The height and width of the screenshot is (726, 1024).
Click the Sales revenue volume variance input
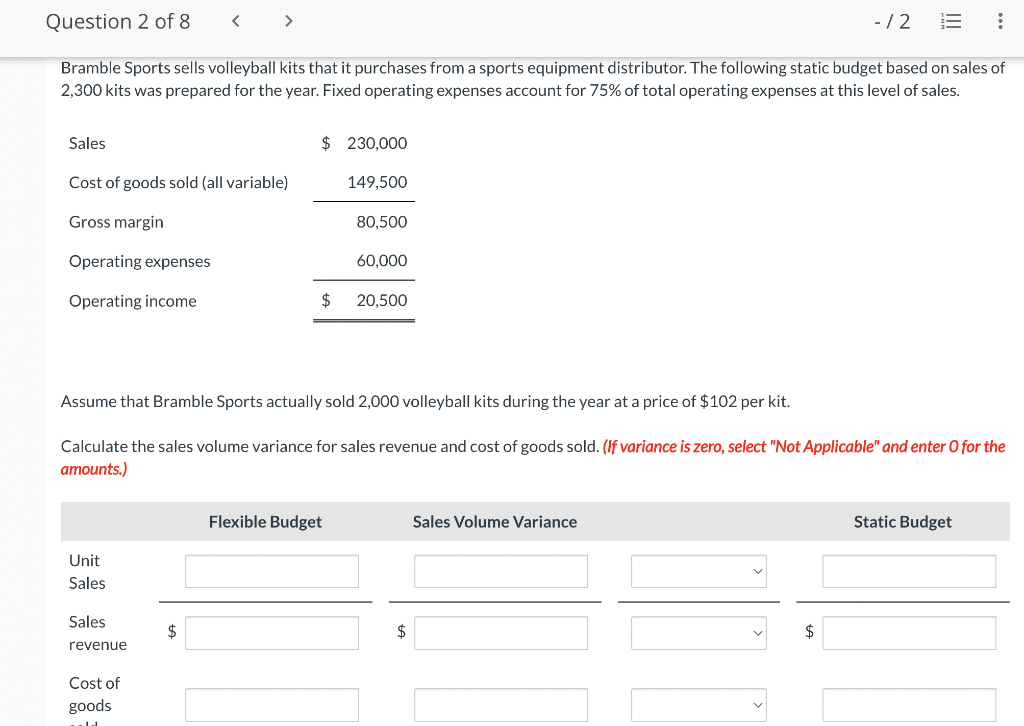click(501, 633)
